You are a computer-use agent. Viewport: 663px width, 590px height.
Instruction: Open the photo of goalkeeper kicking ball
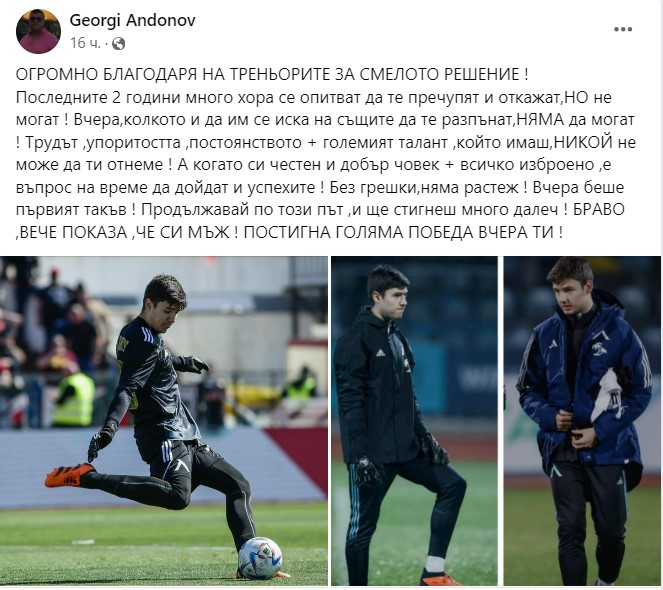click(x=164, y=421)
